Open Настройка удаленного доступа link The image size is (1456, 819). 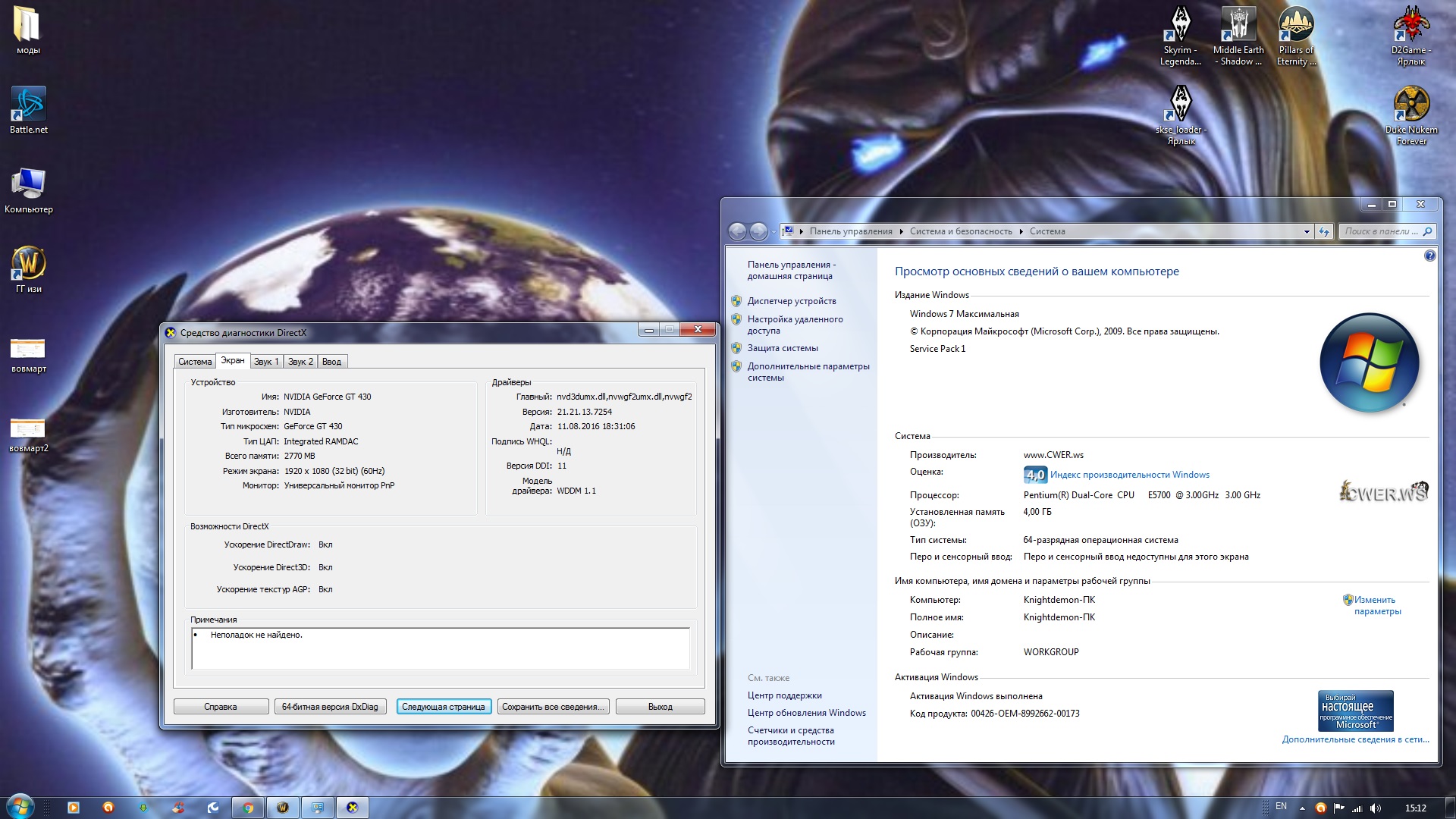point(795,325)
